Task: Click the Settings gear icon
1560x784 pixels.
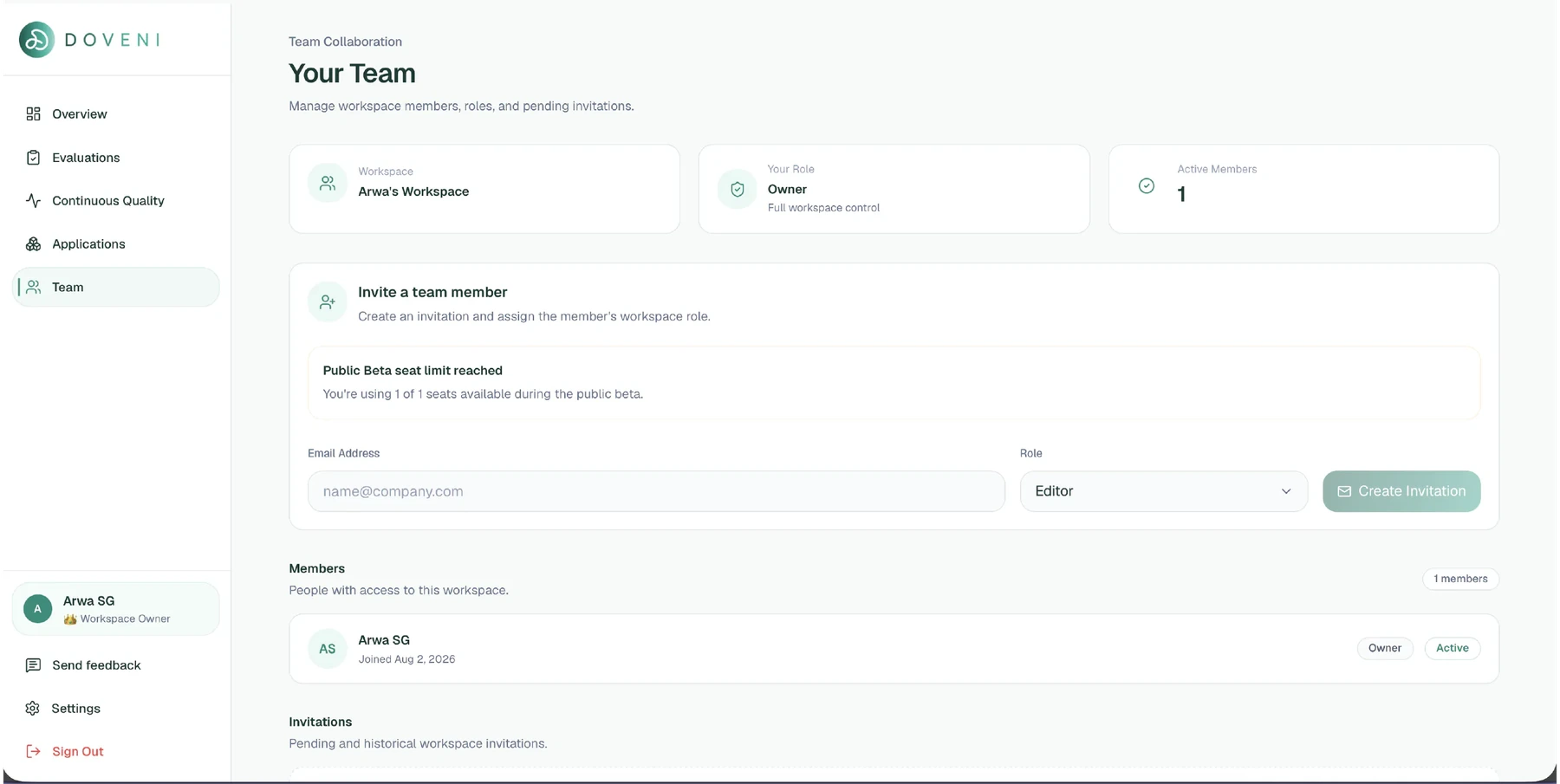Action: tap(33, 709)
